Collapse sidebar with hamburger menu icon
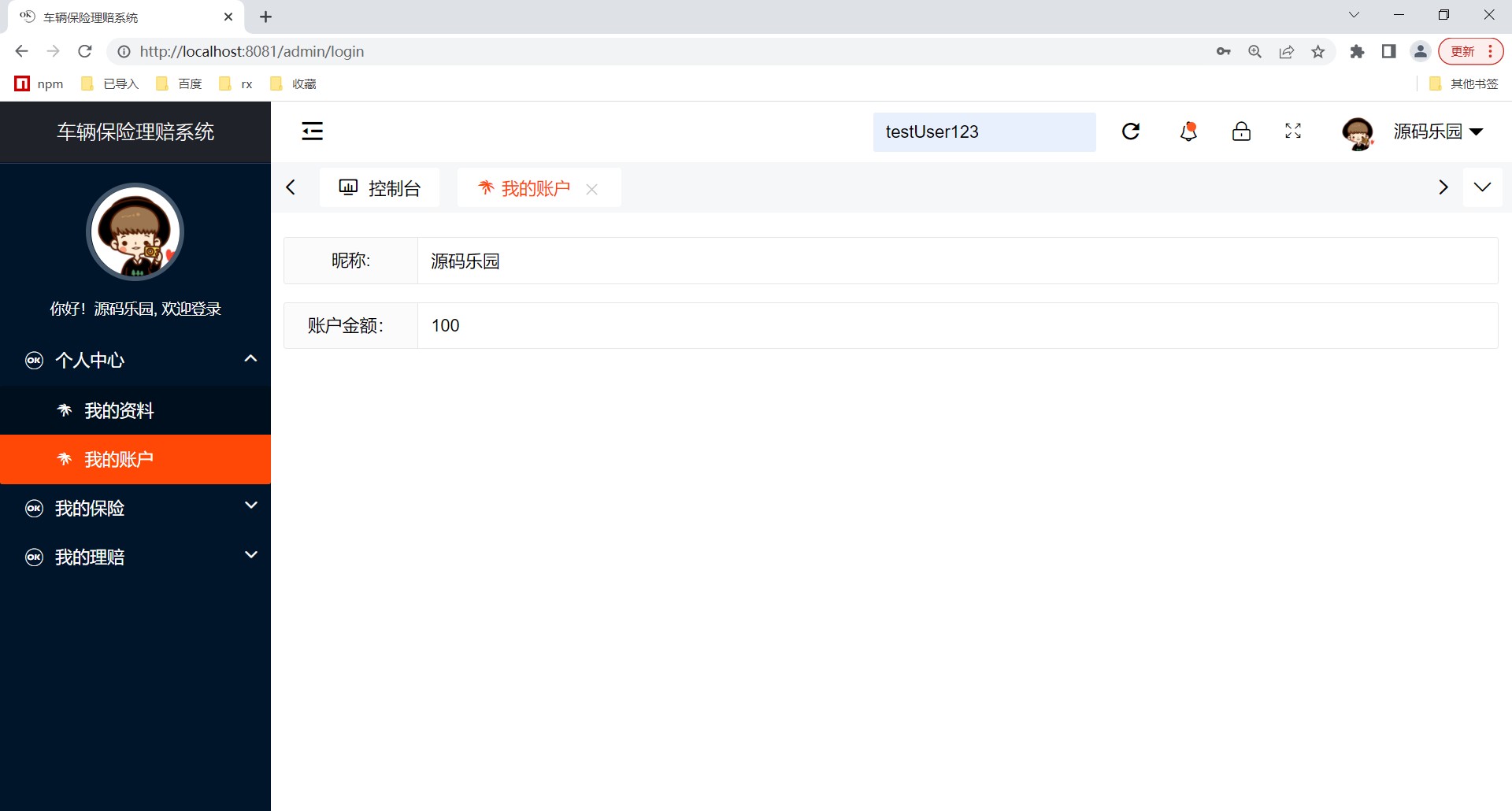 (x=313, y=131)
